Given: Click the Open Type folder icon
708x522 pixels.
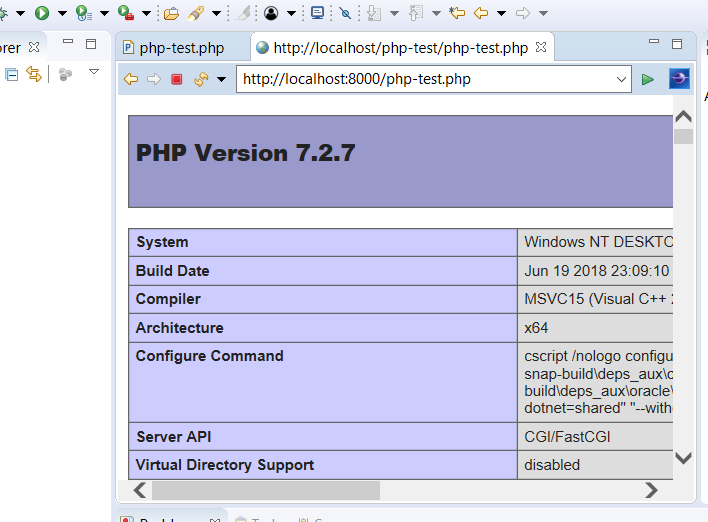Looking at the screenshot, I should 171,14.
